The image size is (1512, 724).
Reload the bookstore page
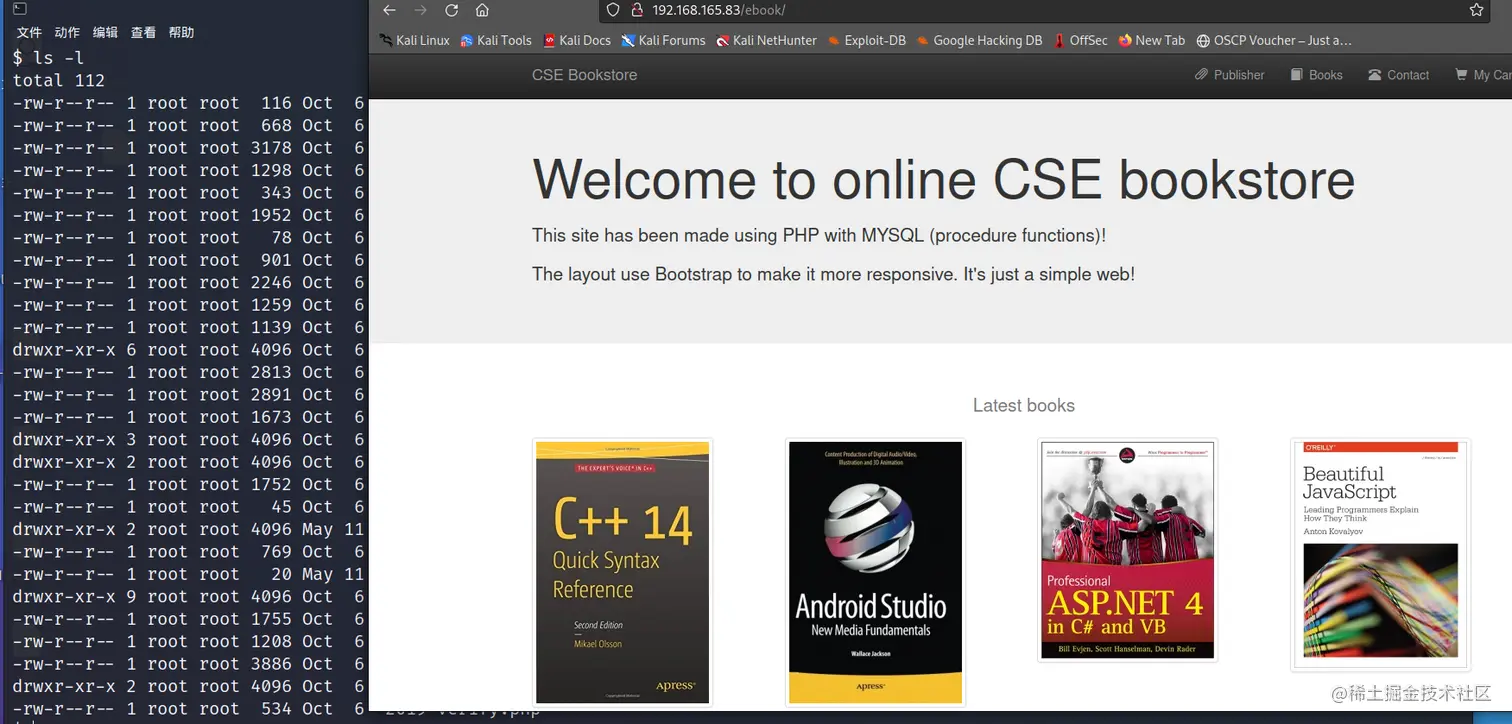(x=451, y=10)
